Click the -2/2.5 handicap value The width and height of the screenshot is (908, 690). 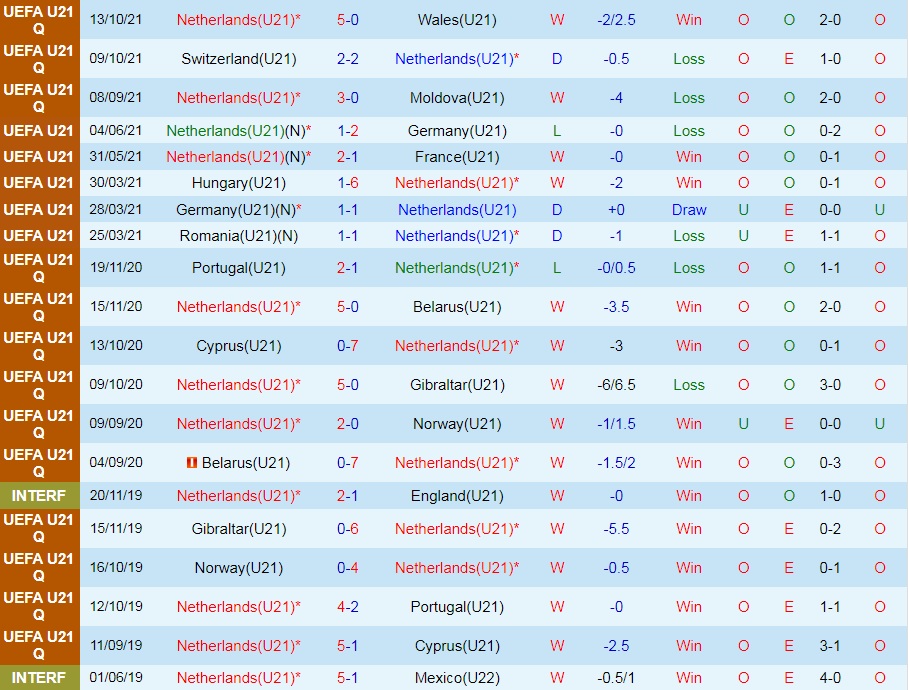pos(616,20)
